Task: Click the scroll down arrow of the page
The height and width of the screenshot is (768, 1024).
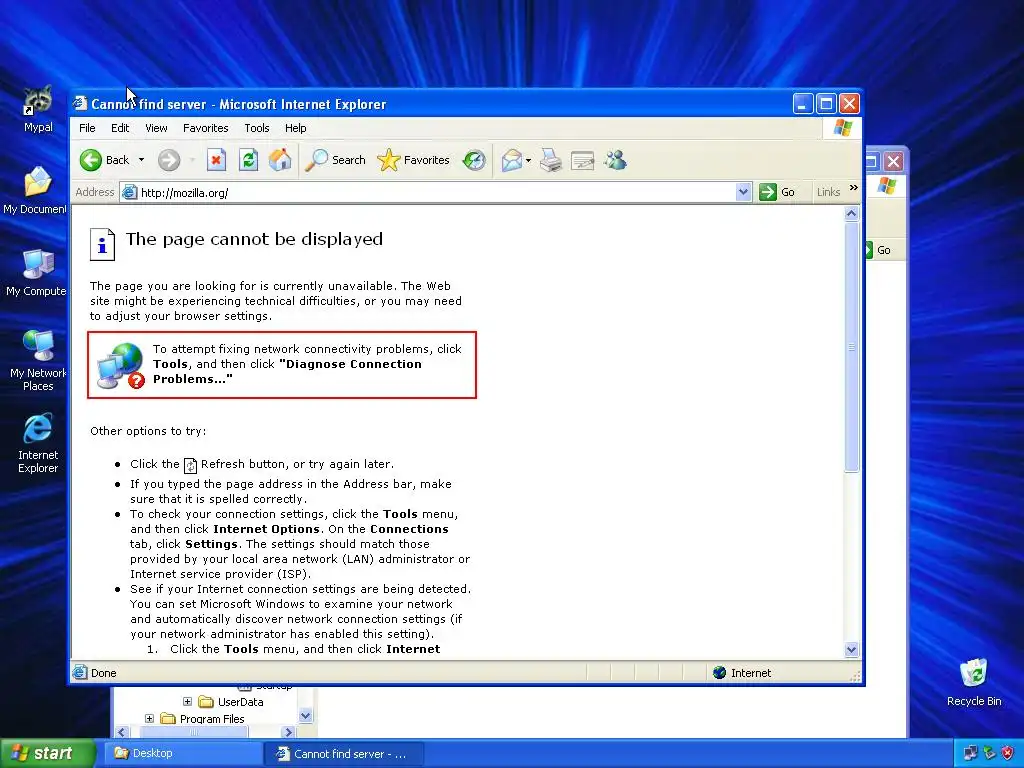Action: coord(851,649)
